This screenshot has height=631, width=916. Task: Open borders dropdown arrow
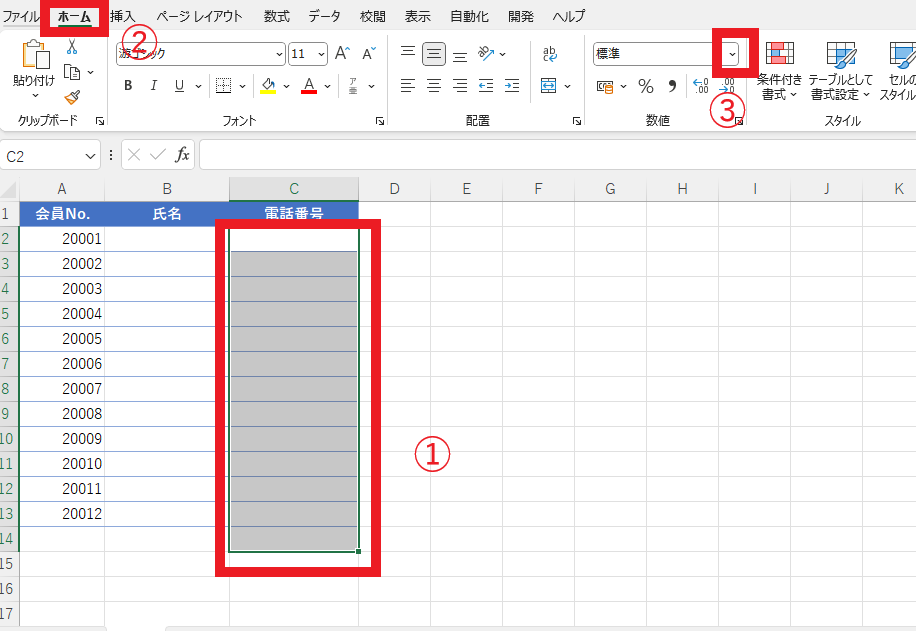242,86
